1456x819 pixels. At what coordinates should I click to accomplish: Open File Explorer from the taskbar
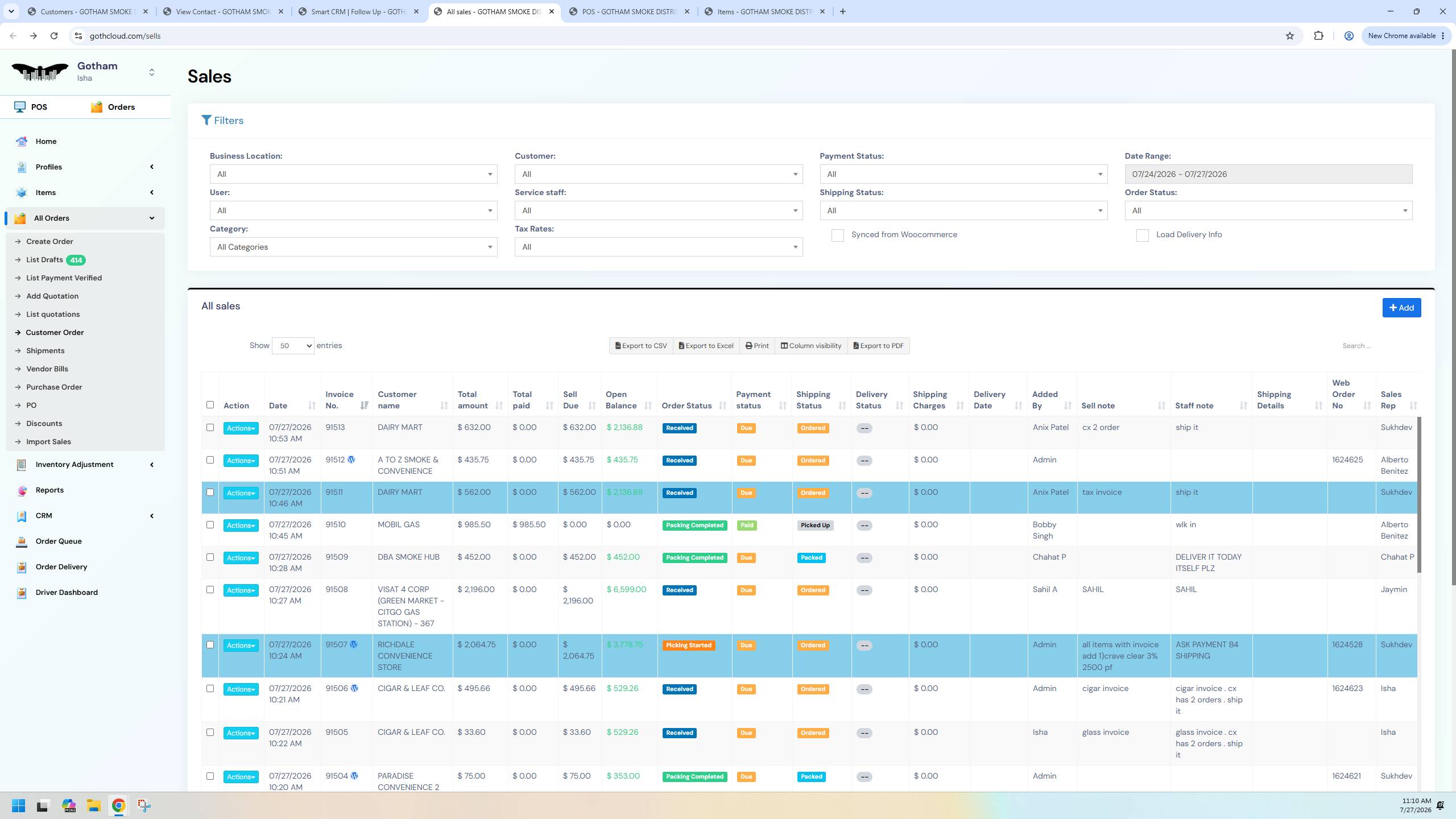pos(93,805)
